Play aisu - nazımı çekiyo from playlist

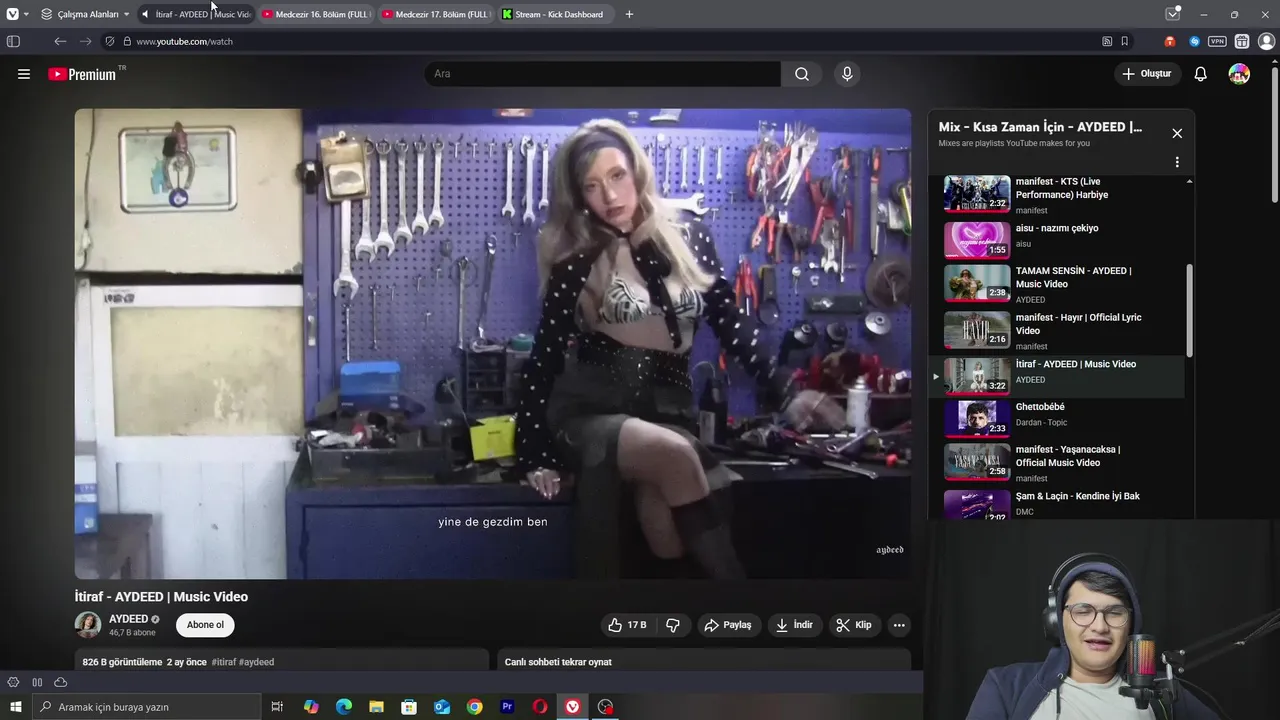pyautogui.click(x=1056, y=240)
